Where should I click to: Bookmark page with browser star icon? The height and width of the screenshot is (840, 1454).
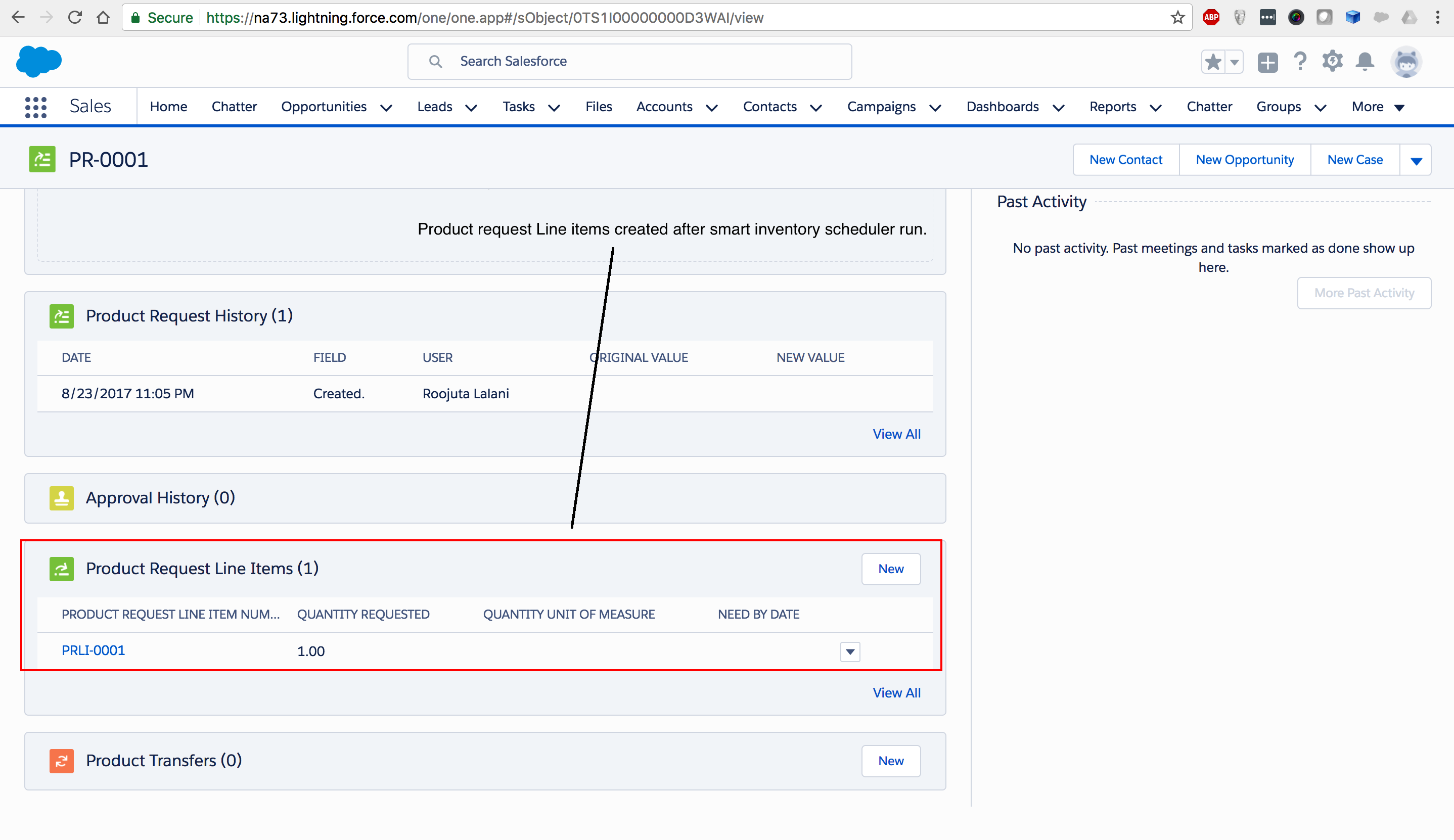pyautogui.click(x=1177, y=18)
